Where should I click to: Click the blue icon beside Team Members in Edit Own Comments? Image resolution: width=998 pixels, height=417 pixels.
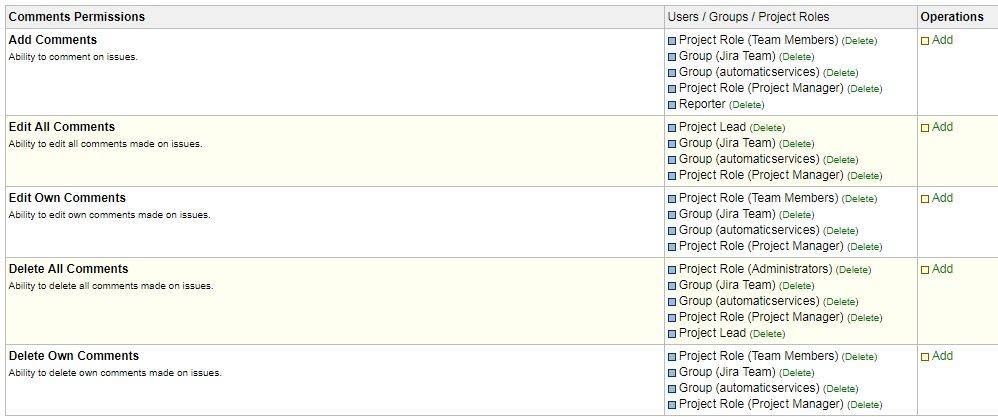(672, 199)
